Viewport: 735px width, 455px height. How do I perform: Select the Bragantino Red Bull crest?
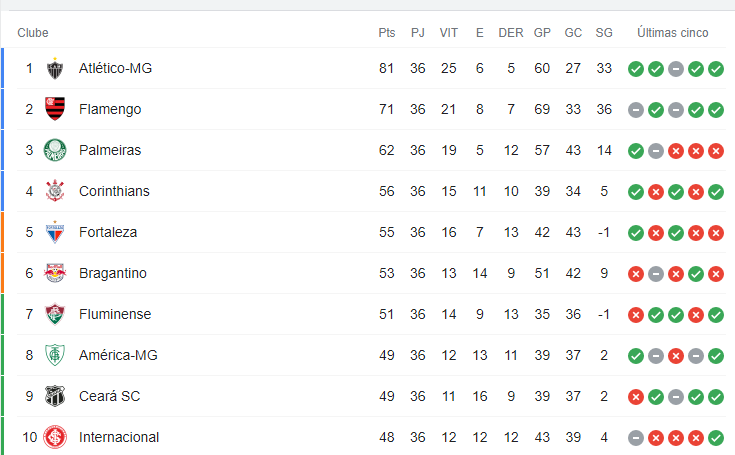click(x=55, y=273)
